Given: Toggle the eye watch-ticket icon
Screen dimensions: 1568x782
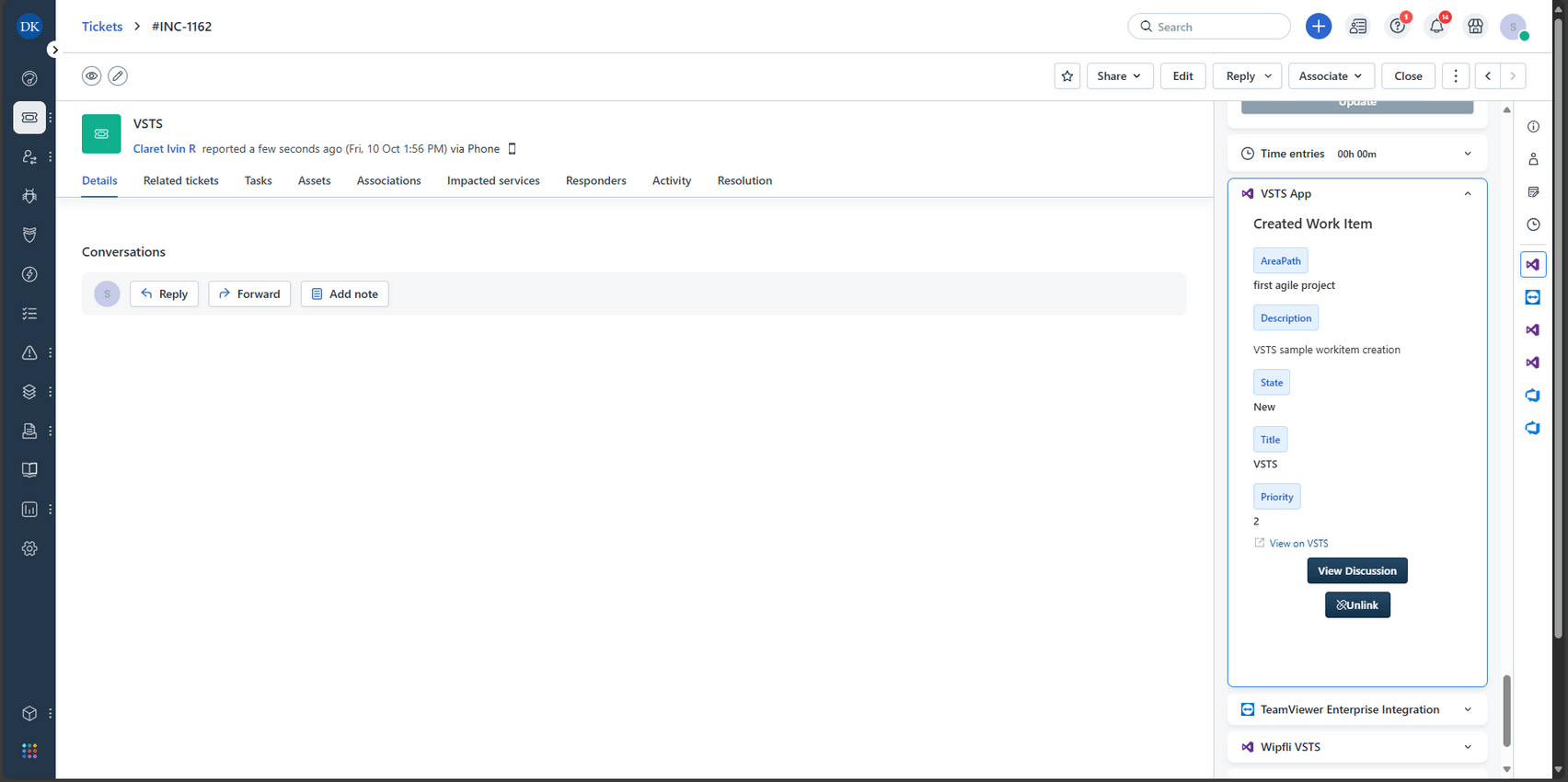Looking at the screenshot, I should point(91,76).
